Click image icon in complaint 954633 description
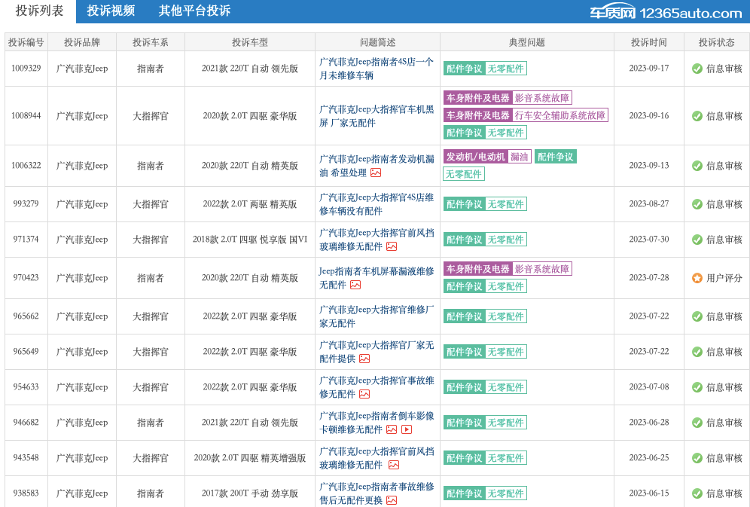This screenshot has height=507, width=750. coord(364,394)
